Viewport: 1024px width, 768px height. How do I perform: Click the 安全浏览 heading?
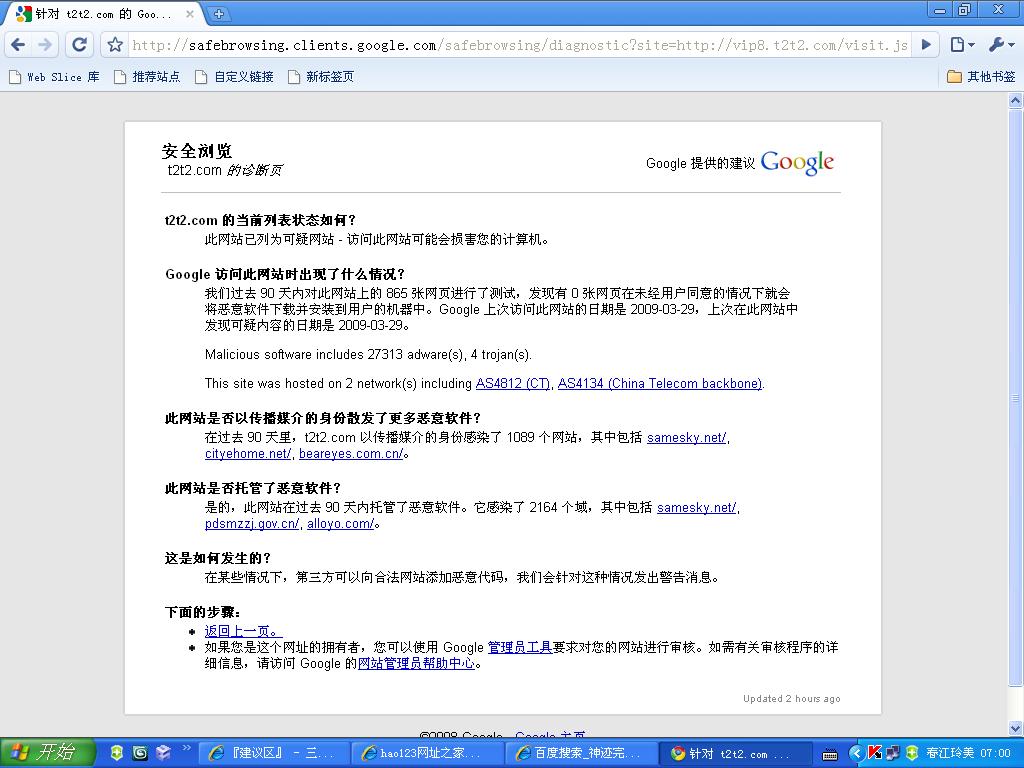(197, 152)
